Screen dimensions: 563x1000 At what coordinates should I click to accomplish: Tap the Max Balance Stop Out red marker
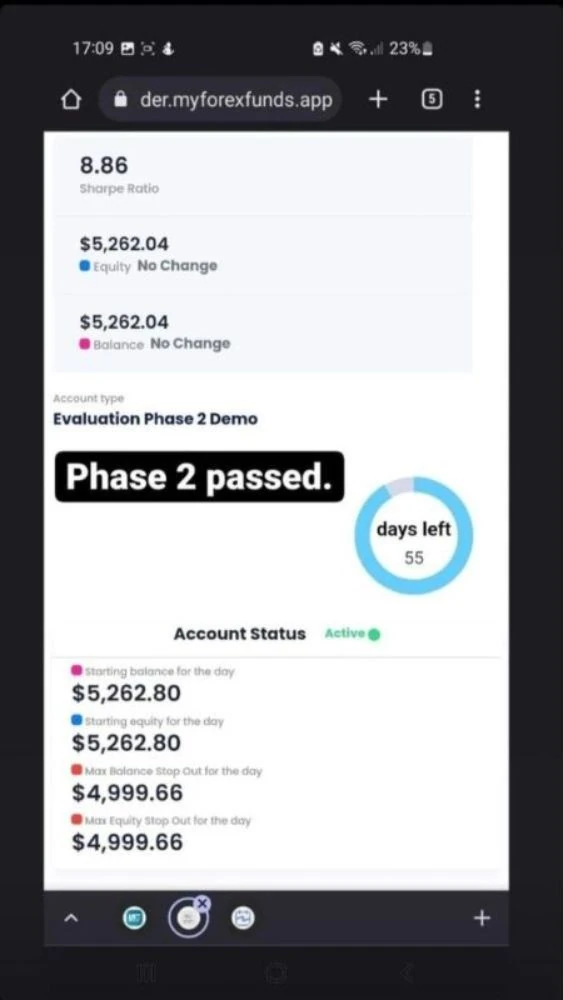point(77,770)
